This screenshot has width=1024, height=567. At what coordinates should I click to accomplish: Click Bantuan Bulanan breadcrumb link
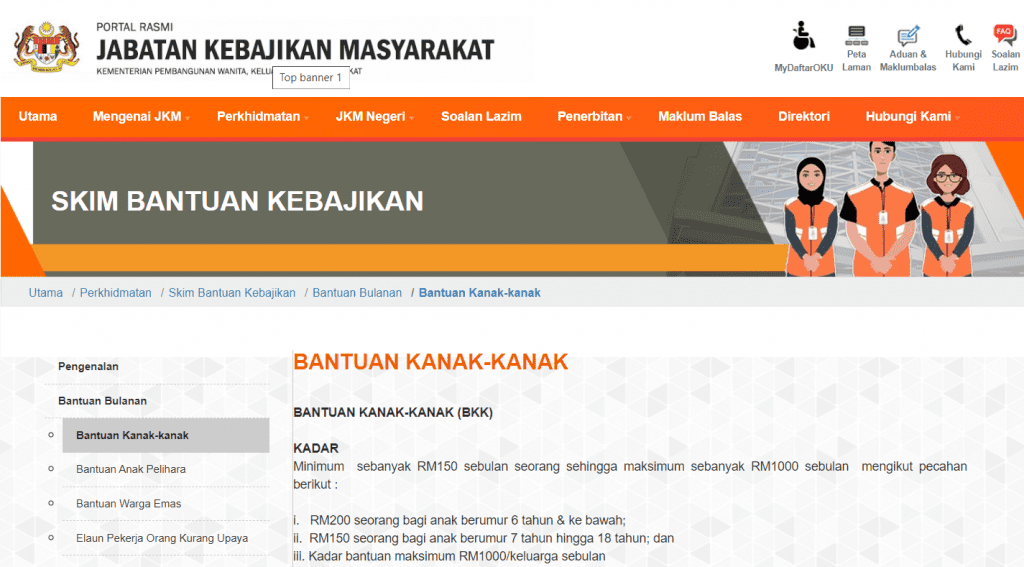[x=357, y=293]
